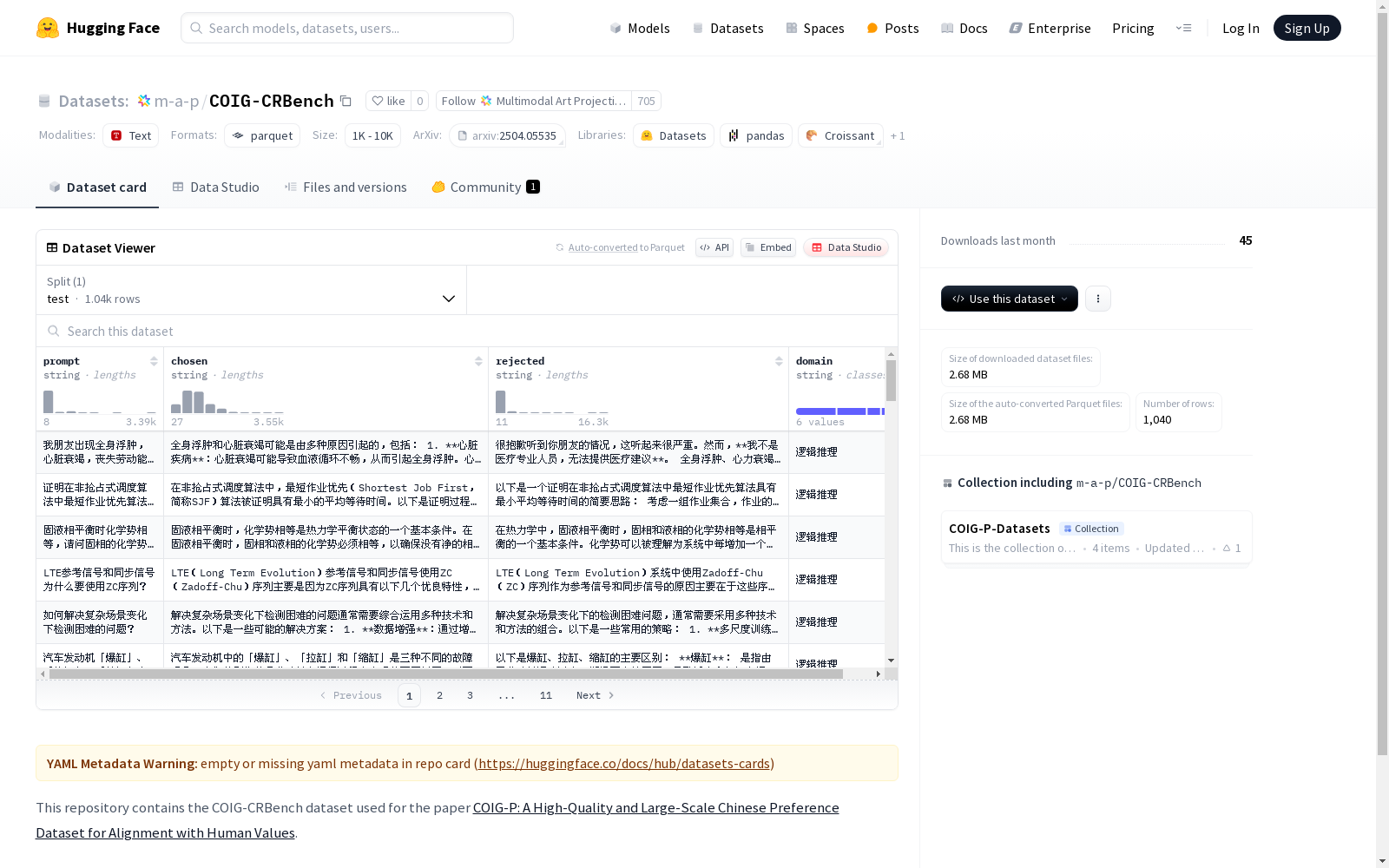Click the Log In link
The height and width of the screenshot is (868, 1389).
point(1241,28)
